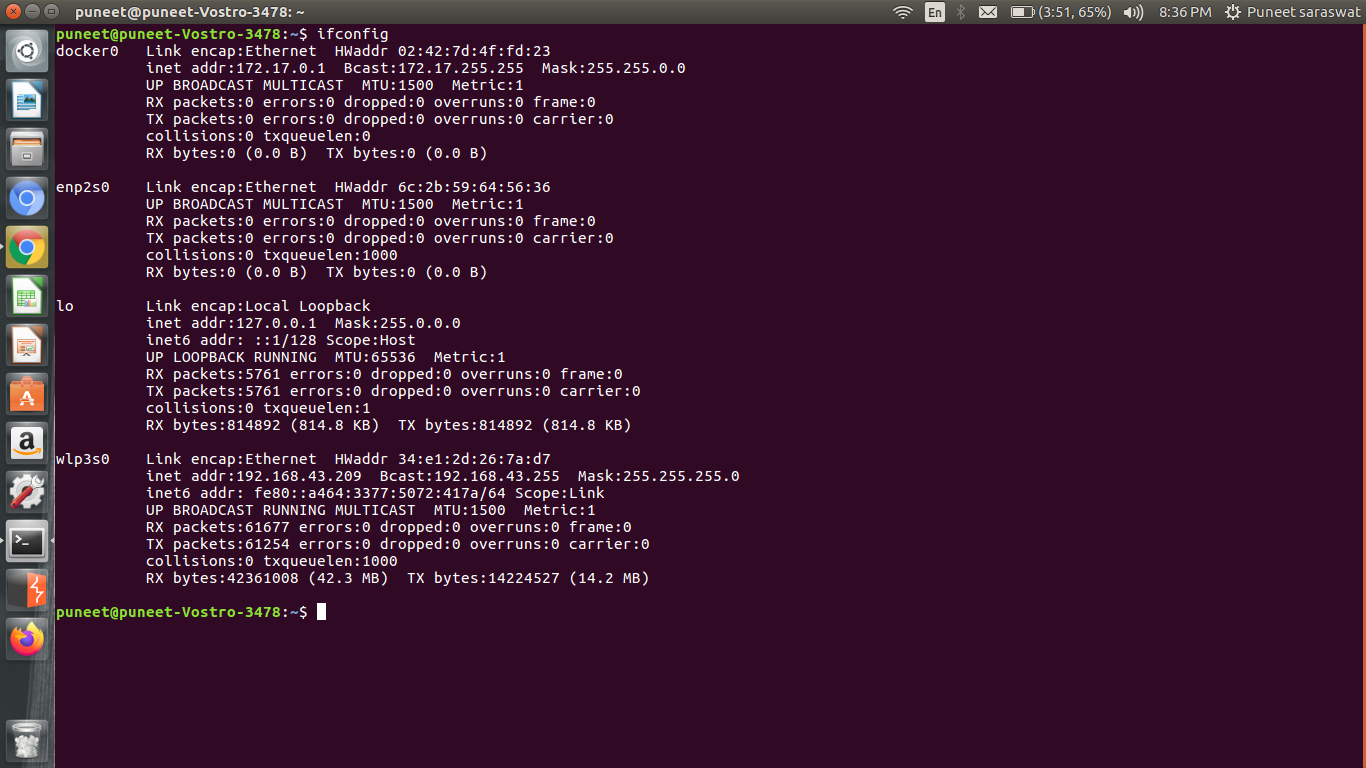Image resolution: width=1366 pixels, height=768 pixels.
Task: Open LibreOffice Impress presentation app
Action: coord(27,345)
